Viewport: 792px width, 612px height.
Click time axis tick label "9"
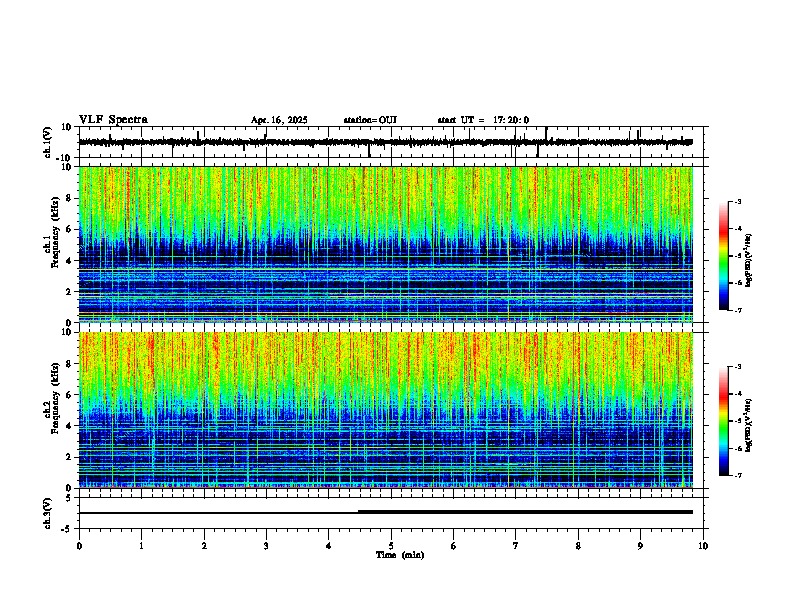[640, 546]
